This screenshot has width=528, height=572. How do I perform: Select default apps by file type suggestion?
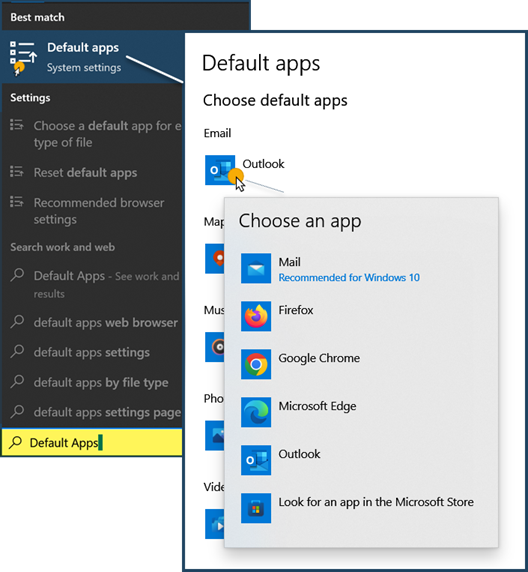click(x=92, y=382)
